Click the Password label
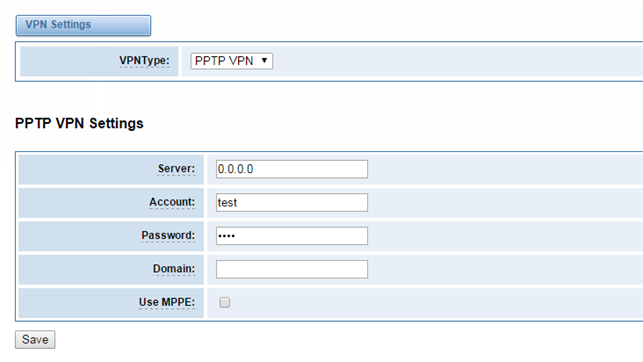643x362 pixels. 168,235
